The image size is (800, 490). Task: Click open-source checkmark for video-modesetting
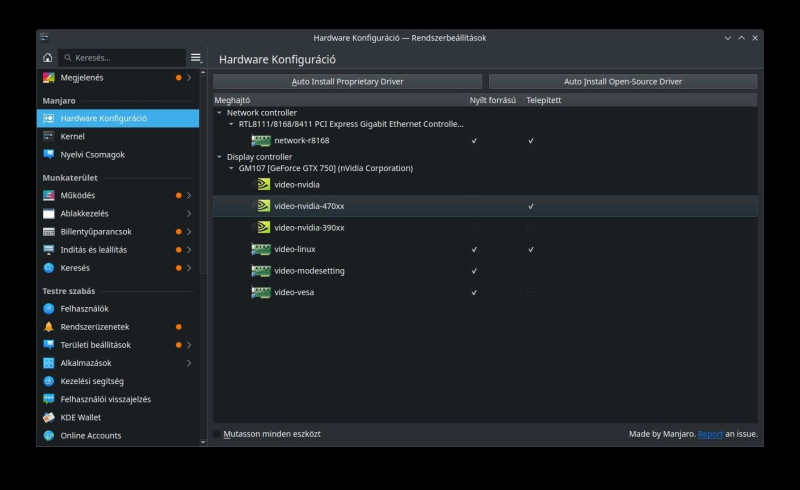pyautogui.click(x=474, y=271)
